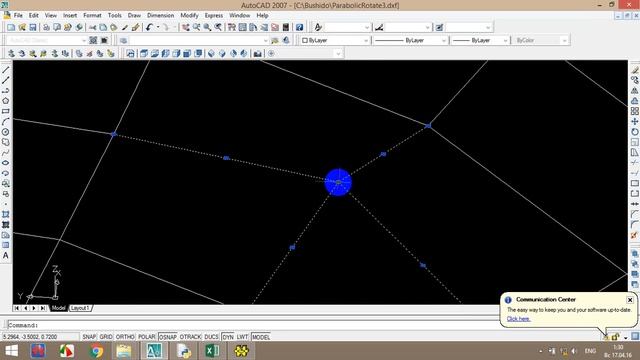
Task: Expand the undo history arrow
Action: [x=158, y=27]
